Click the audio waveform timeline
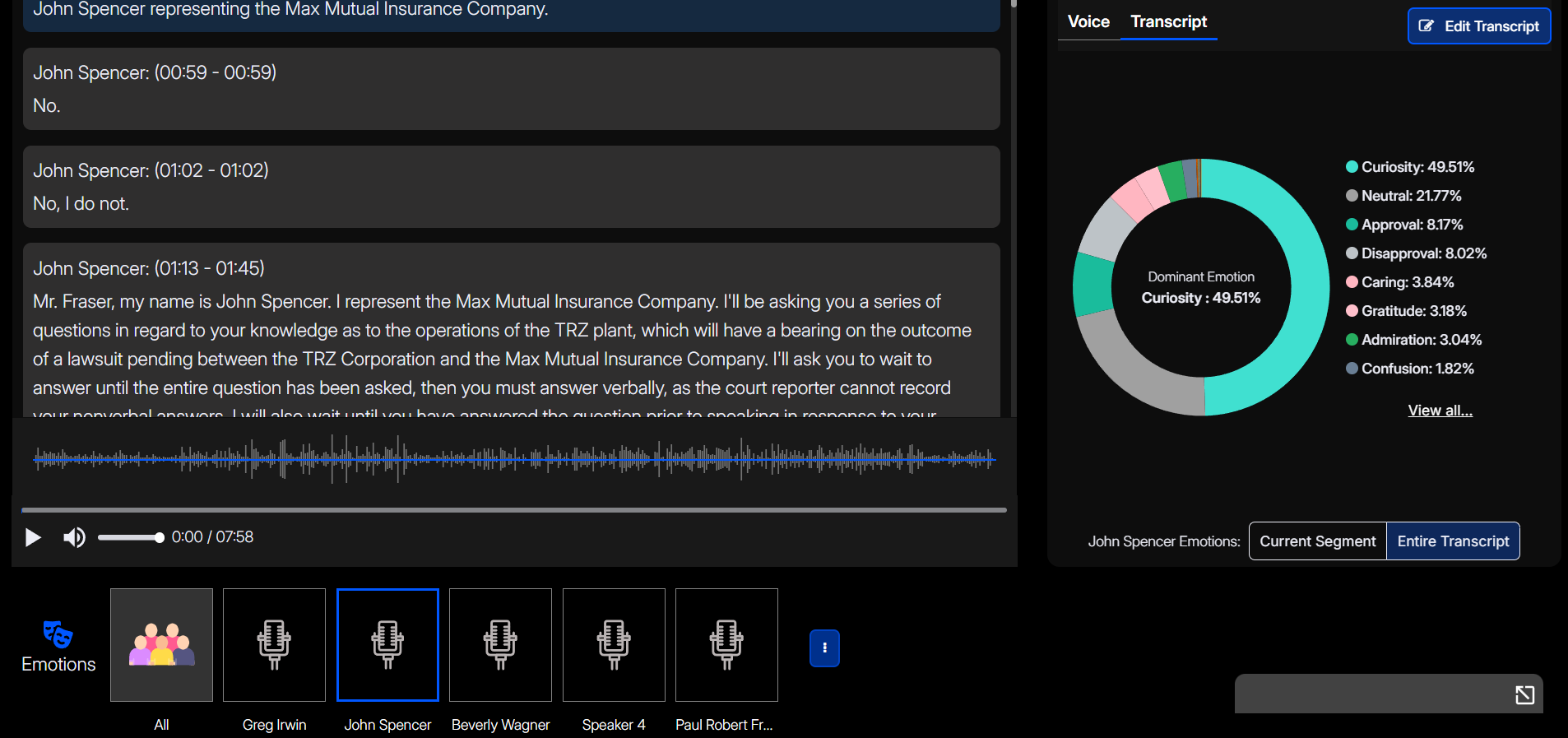This screenshot has width=1568, height=738. [514, 458]
